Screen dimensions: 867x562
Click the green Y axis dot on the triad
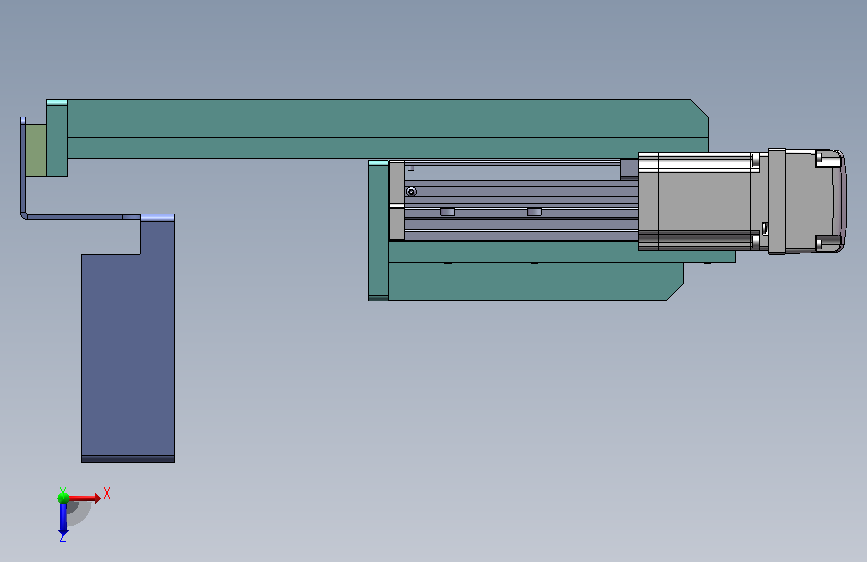click(x=64, y=498)
